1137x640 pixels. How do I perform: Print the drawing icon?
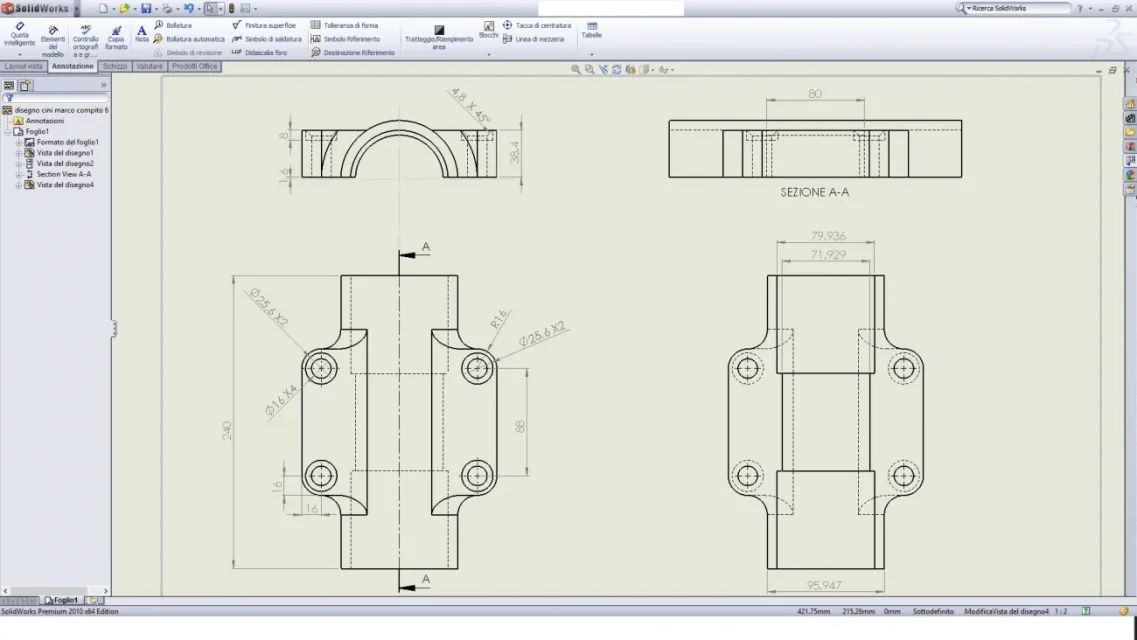(x=167, y=9)
